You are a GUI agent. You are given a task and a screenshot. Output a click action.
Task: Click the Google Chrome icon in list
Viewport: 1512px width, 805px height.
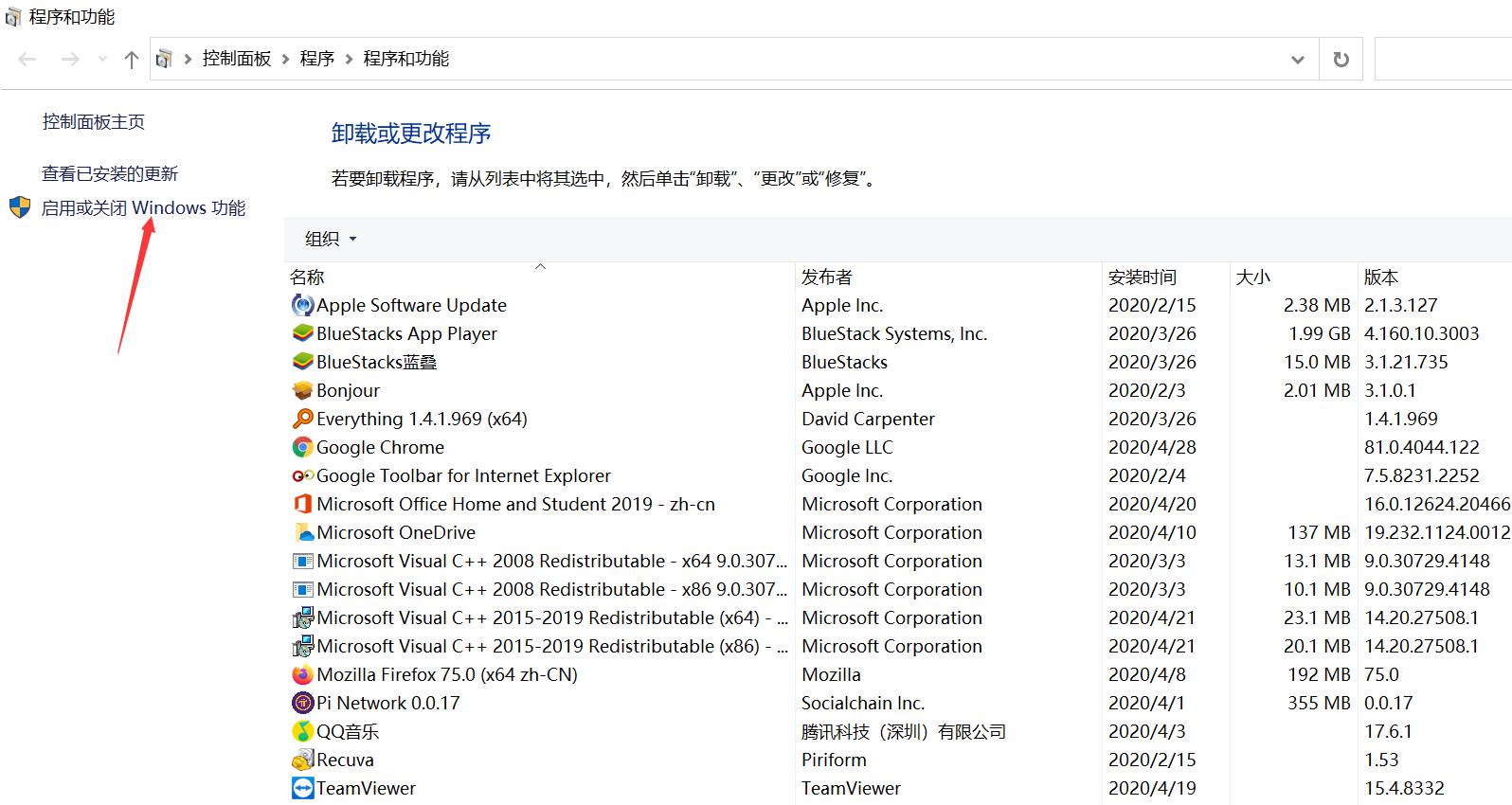pyautogui.click(x=302, y=447)
